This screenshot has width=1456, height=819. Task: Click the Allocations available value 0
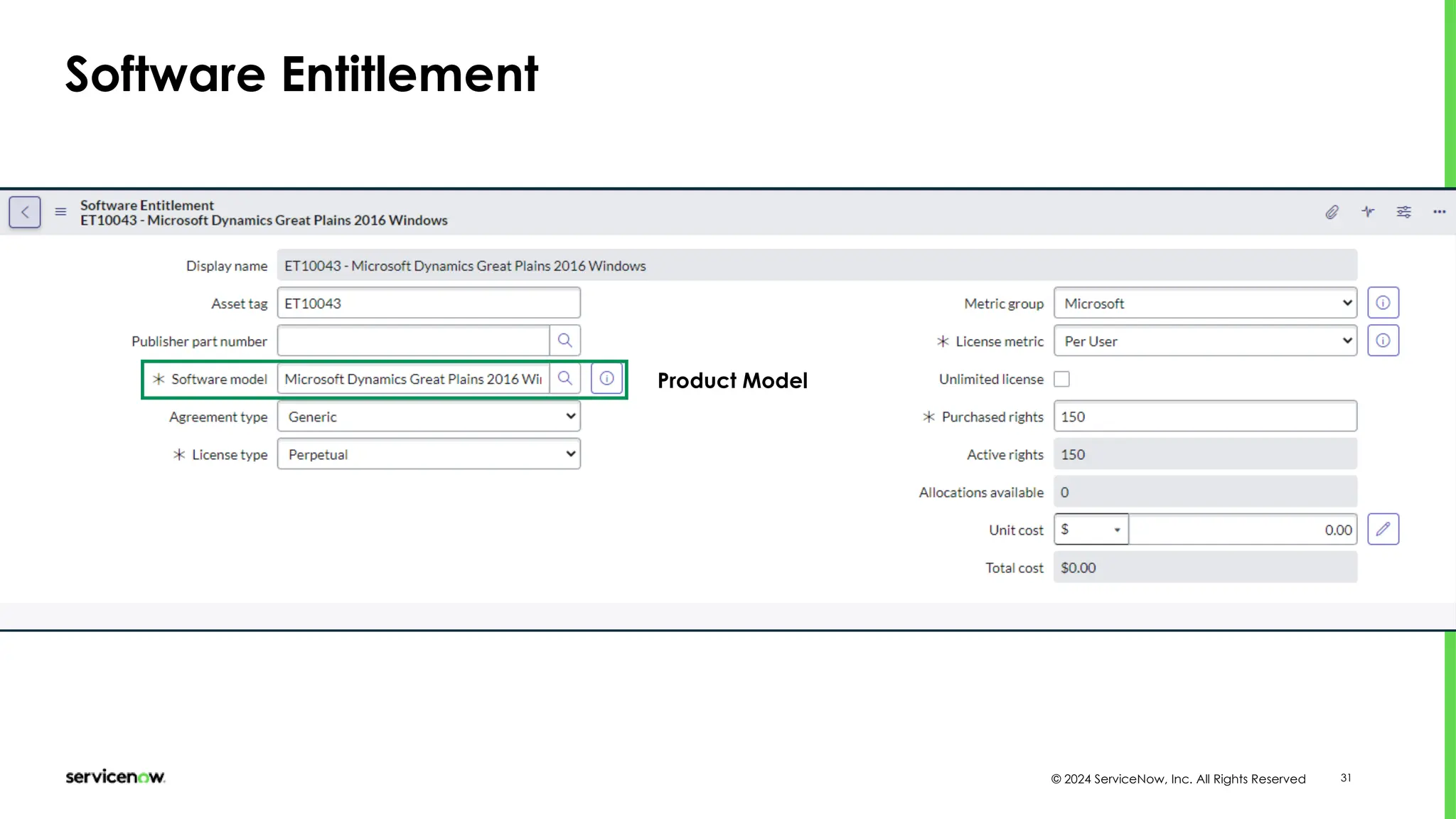1205,492
